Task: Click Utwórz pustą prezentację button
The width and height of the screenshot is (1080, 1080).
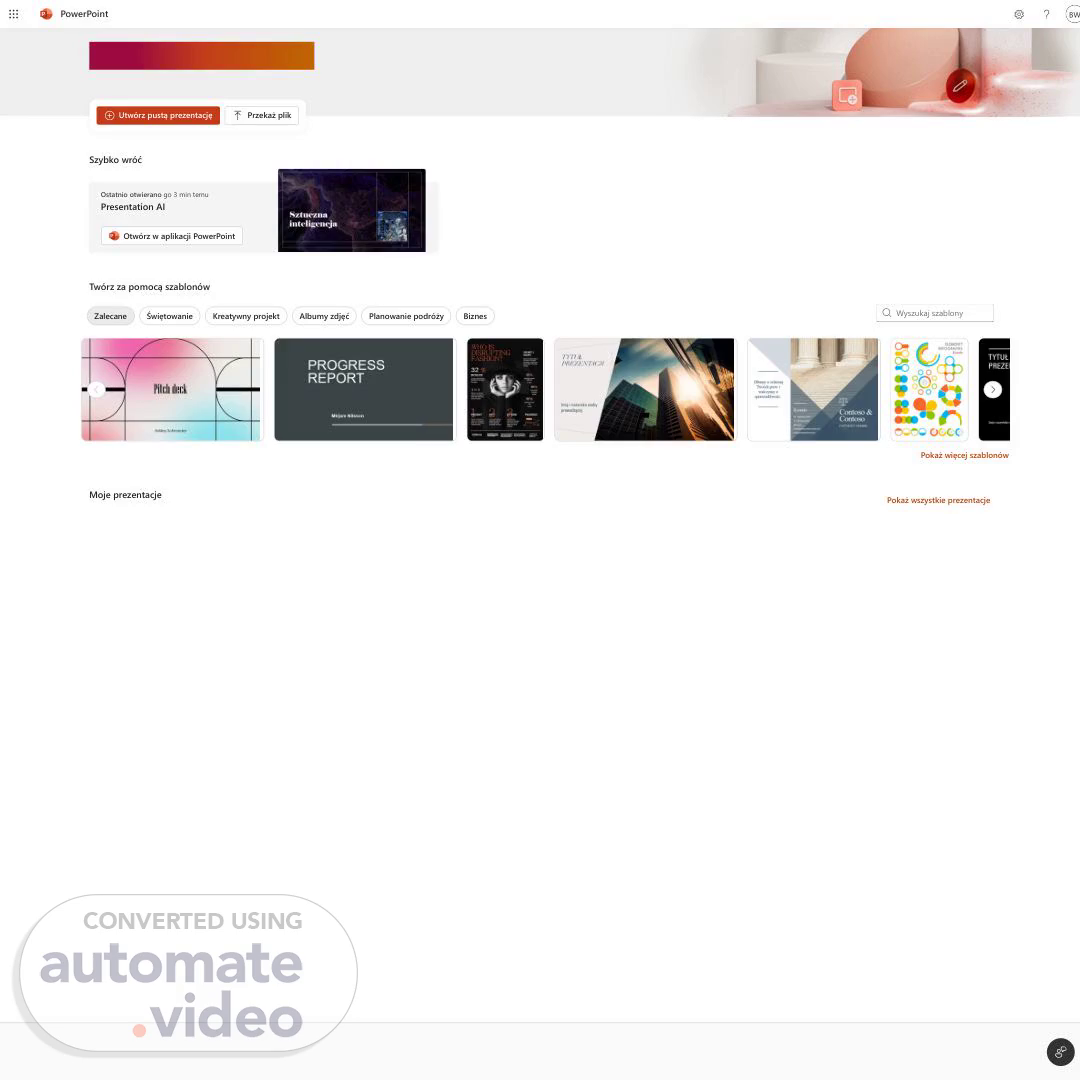Action: [158, 115]
